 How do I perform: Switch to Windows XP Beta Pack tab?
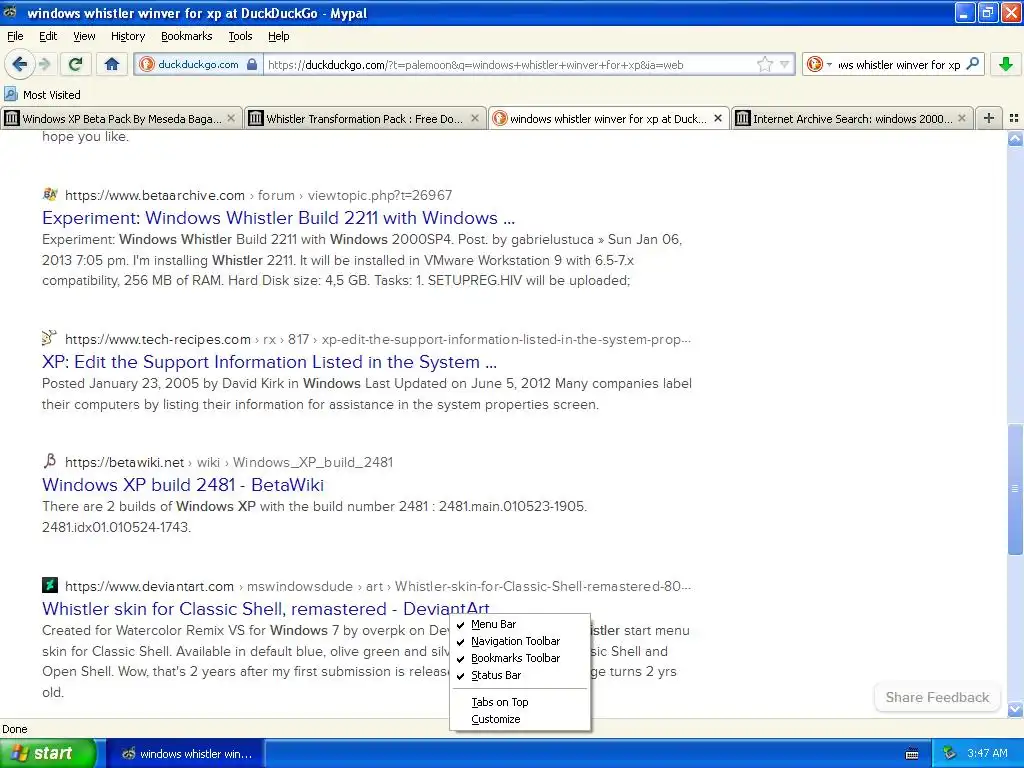click(121, 118)
